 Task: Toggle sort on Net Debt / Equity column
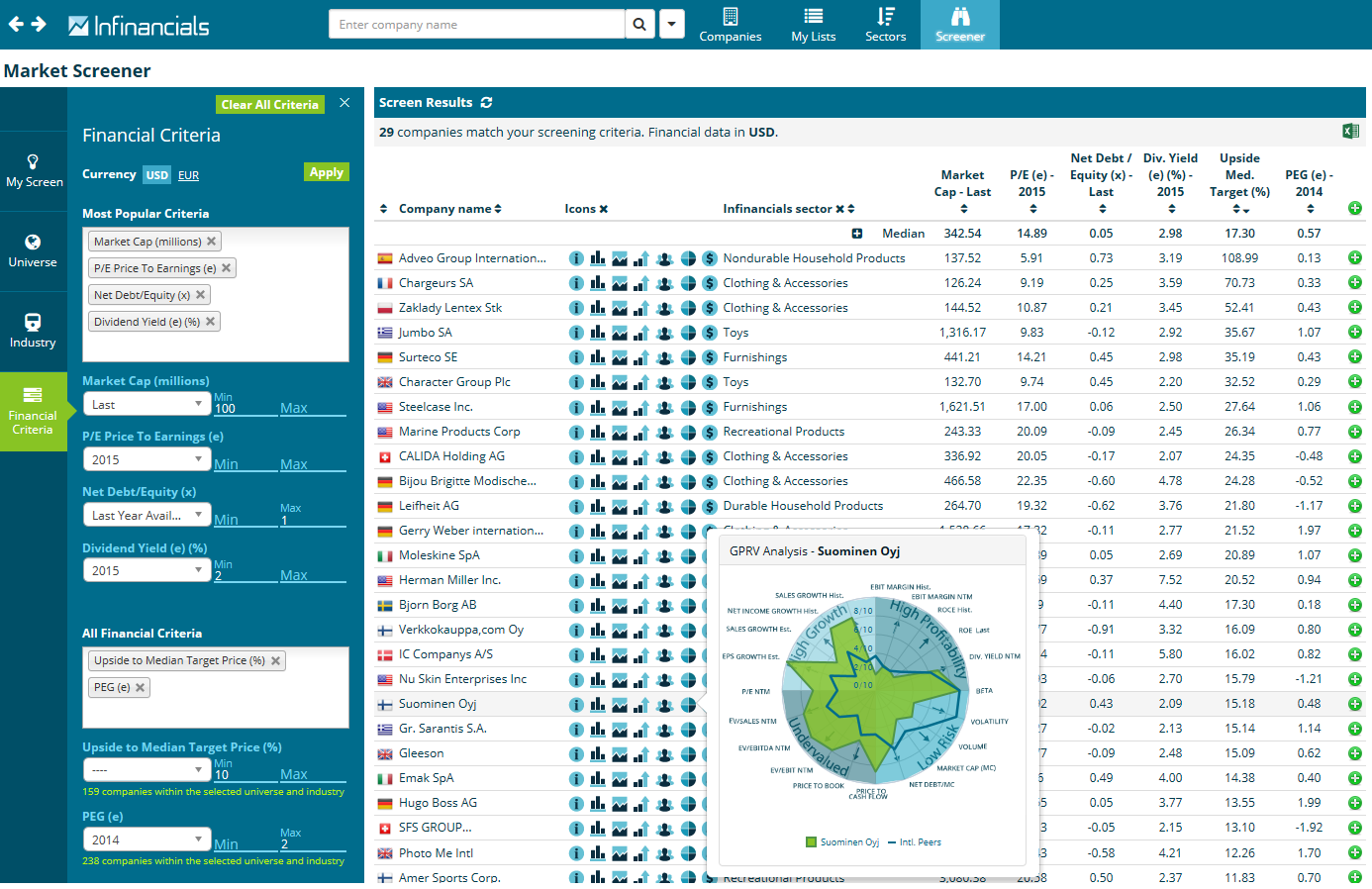(1102, 209)
